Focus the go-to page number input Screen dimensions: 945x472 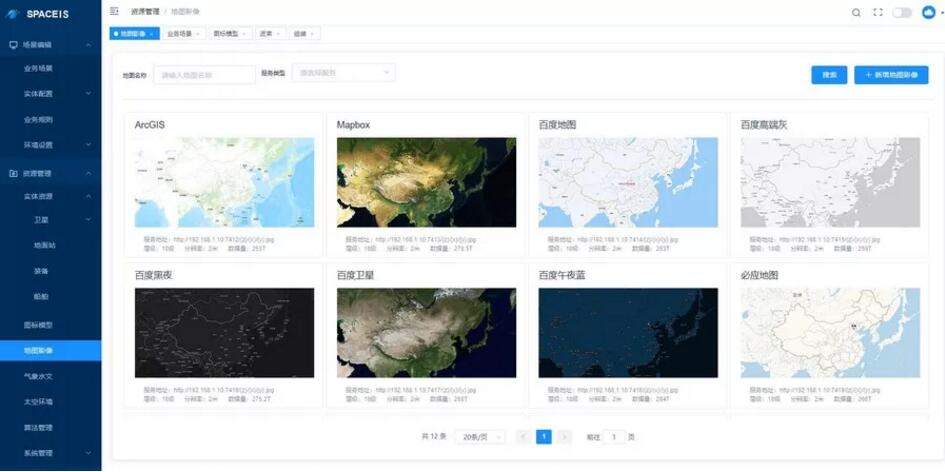coord(614,437)
